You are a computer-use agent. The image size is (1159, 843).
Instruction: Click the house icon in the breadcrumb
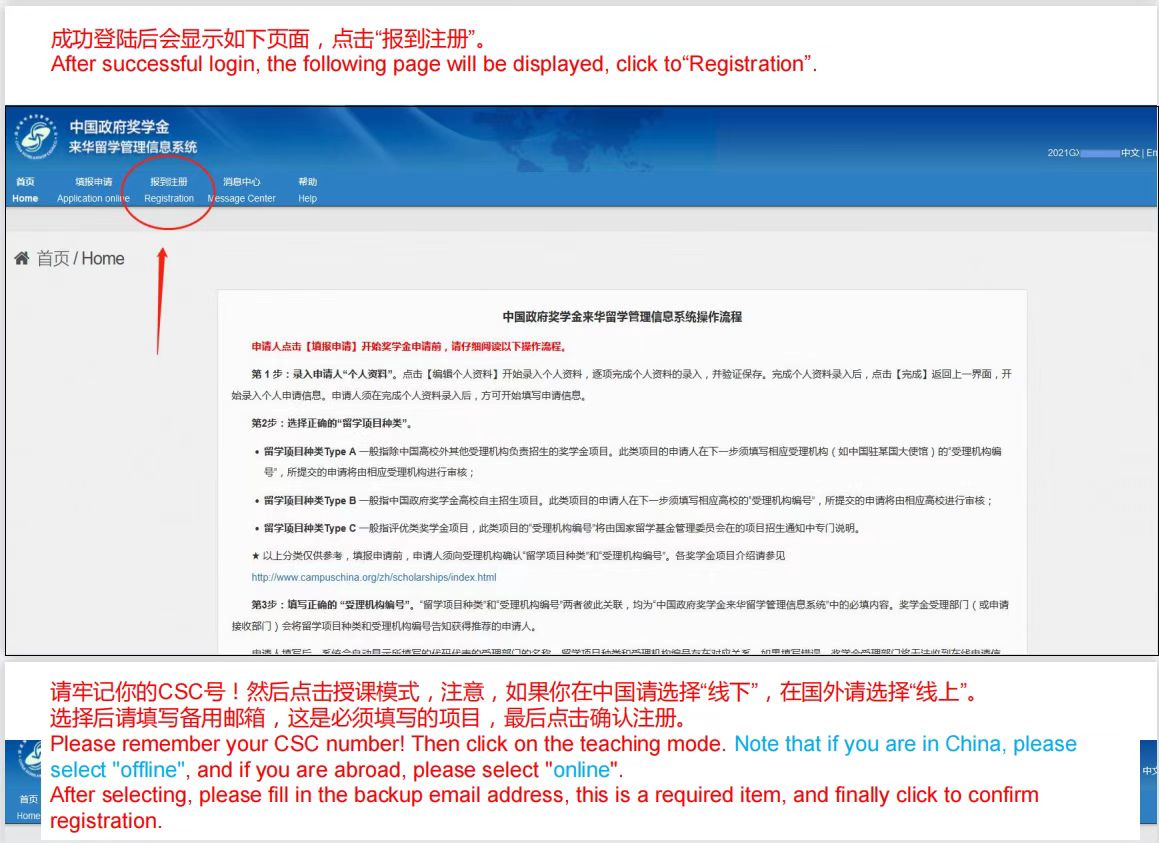pyautogui.click(x=20, y=258)
